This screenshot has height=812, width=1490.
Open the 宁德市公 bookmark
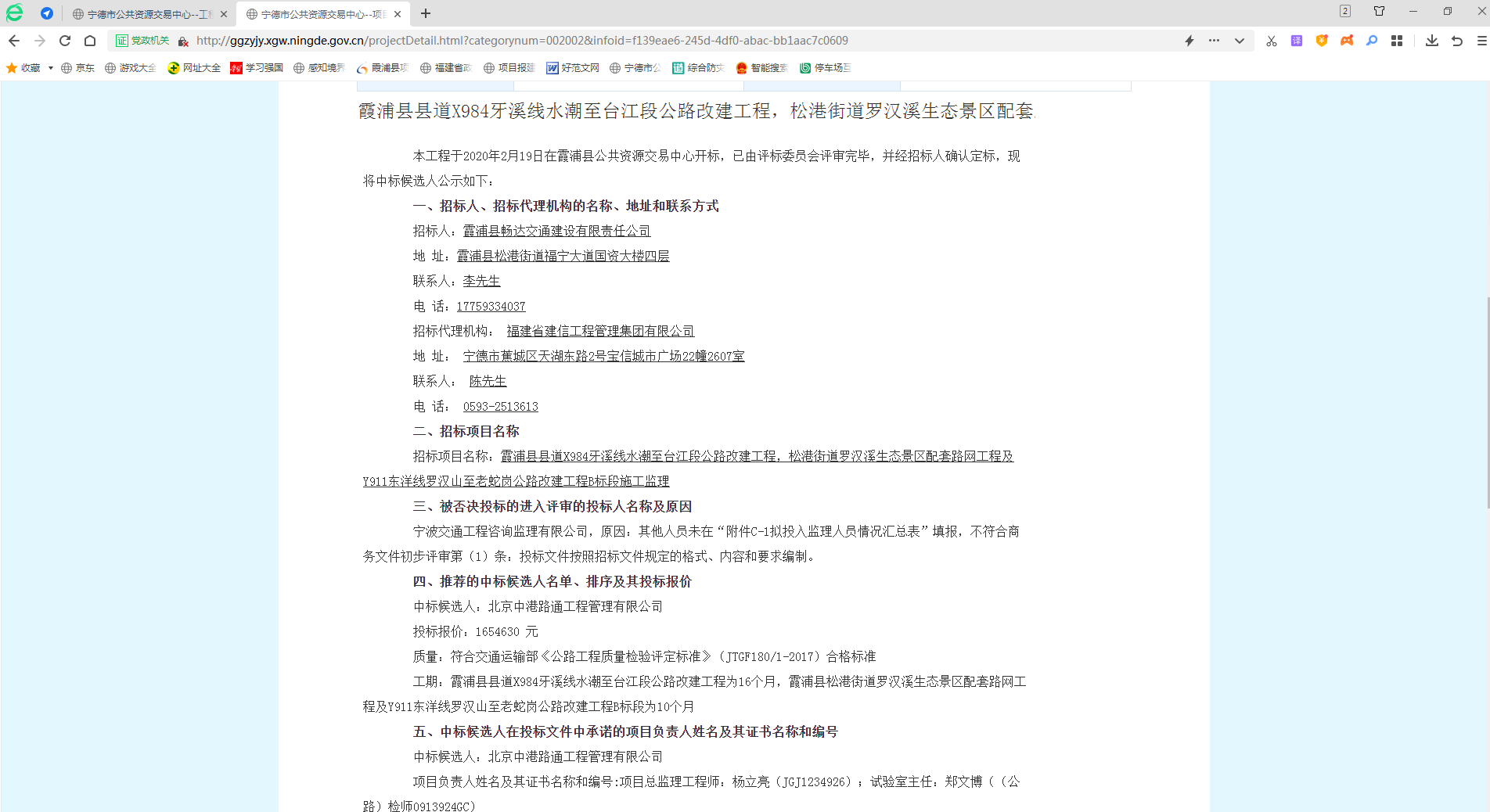coord(635,68)
